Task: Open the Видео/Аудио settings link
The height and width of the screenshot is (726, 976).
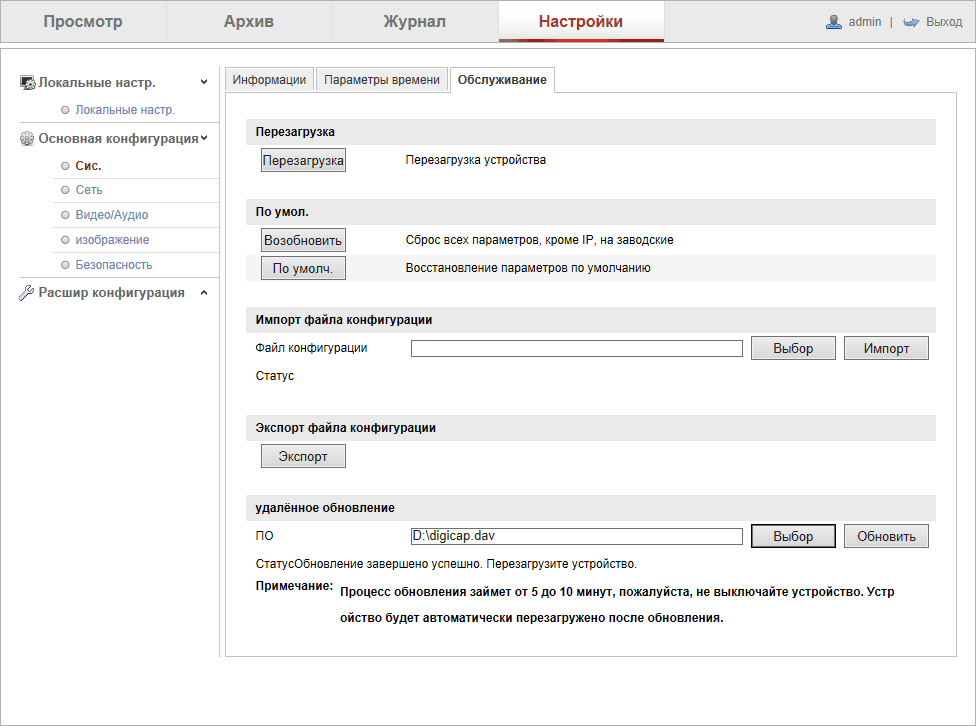Action: 112,215
